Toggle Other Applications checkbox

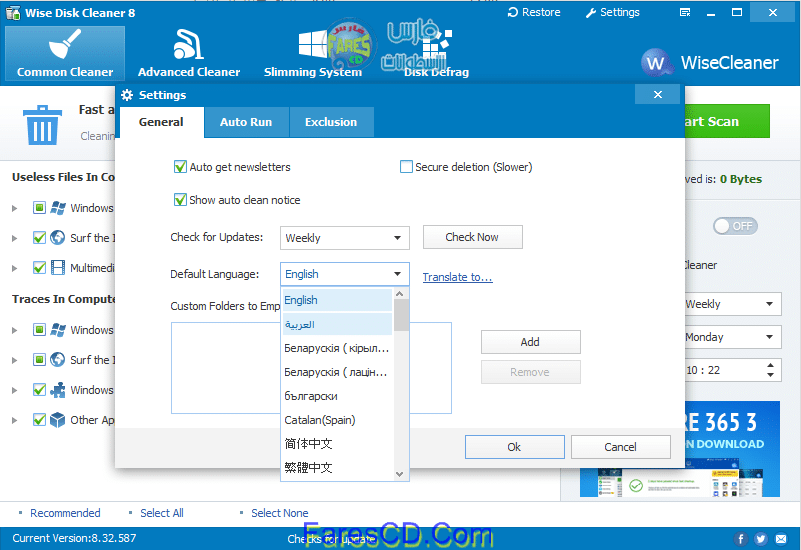39,420
